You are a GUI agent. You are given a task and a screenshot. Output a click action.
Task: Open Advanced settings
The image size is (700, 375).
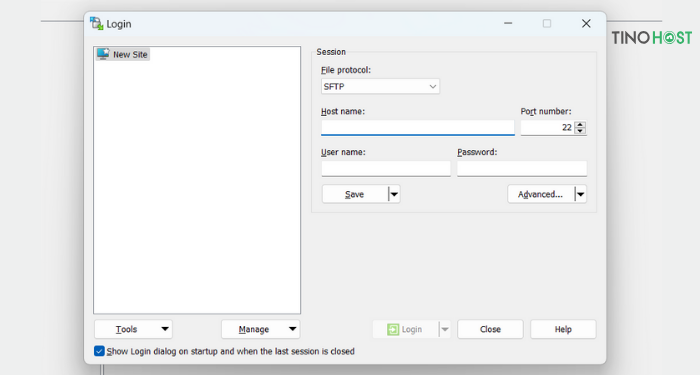541,194
